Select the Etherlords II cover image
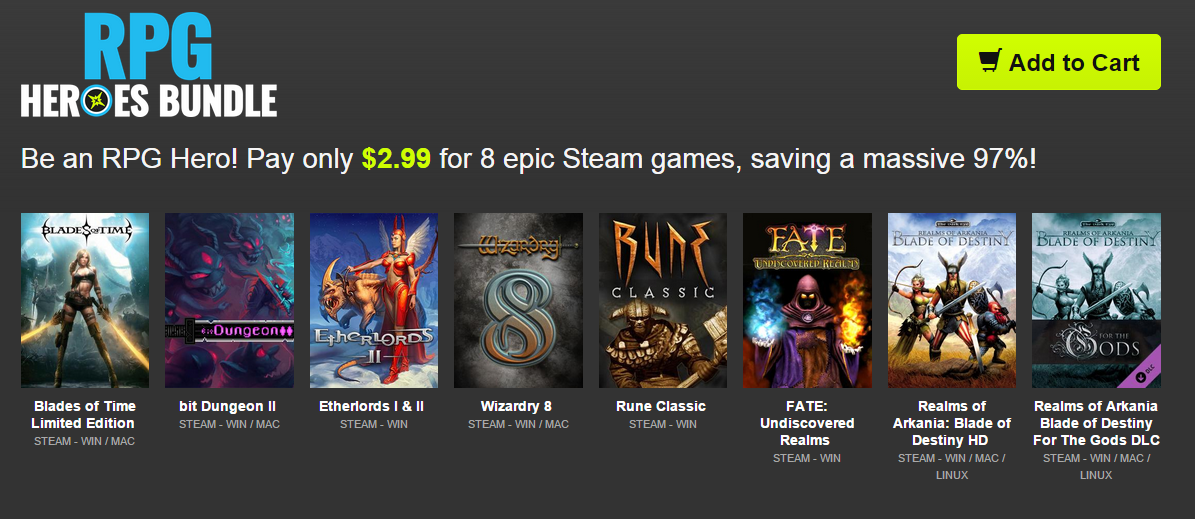 (373, 300)
